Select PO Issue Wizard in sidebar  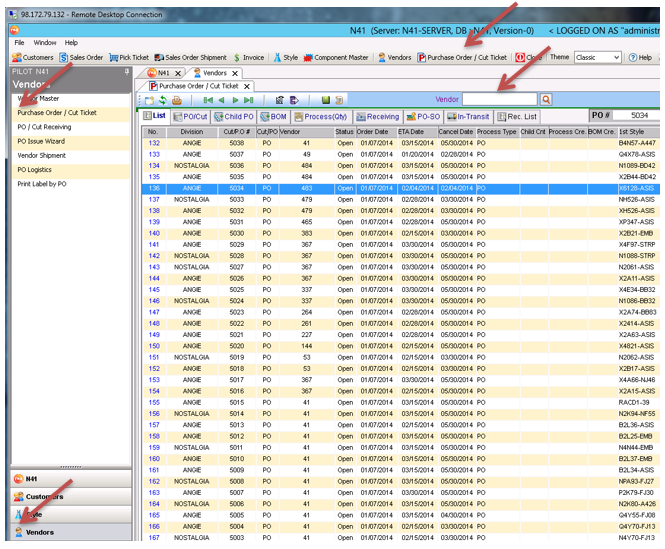41,142
